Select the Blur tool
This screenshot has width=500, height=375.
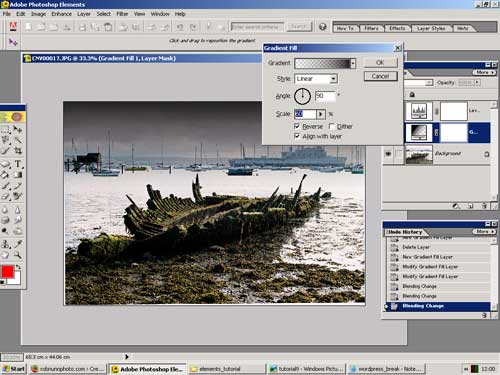point(5,210)
